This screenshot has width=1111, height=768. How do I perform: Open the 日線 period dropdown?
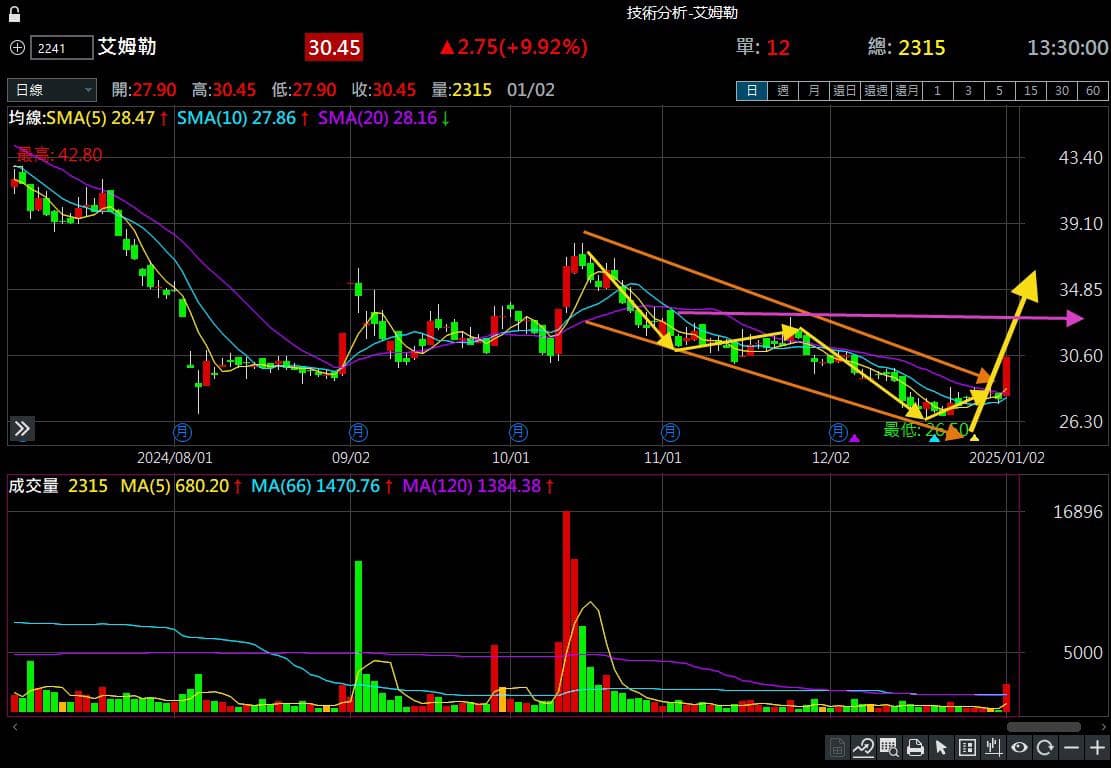pyautogui.click(x=52, y=90)
